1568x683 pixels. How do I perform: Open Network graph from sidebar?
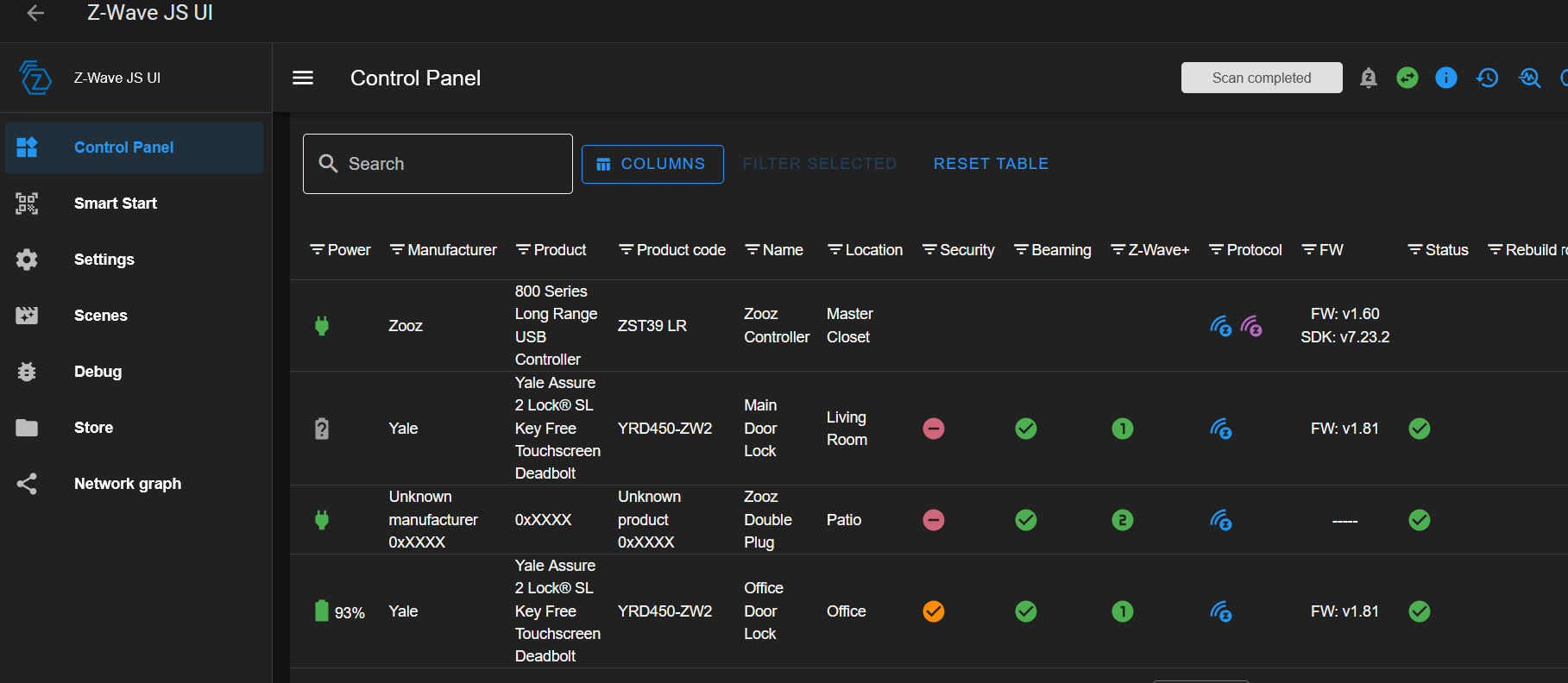[128, 484]
